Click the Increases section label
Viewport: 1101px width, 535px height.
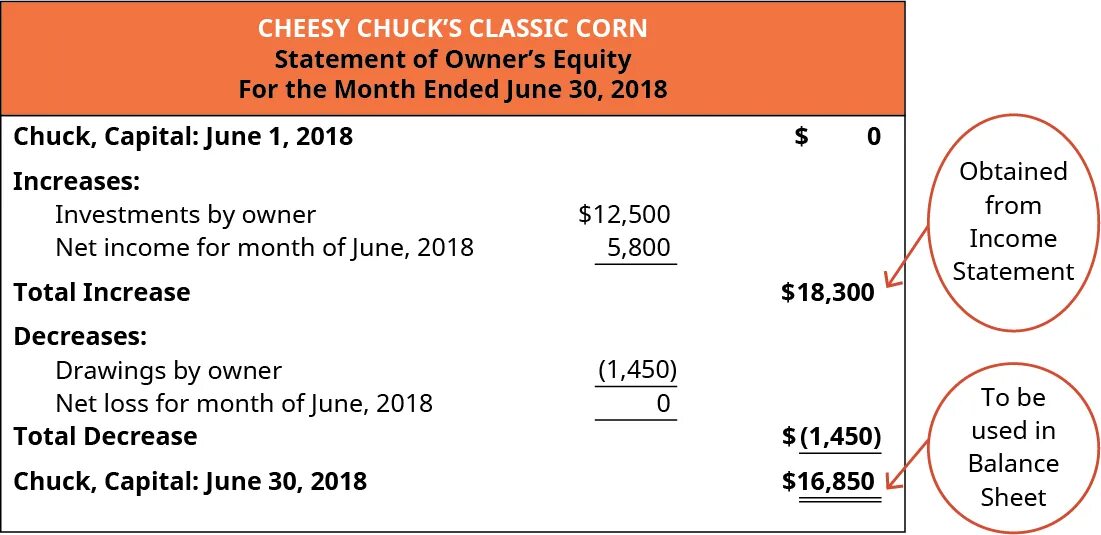click(76, 182)
